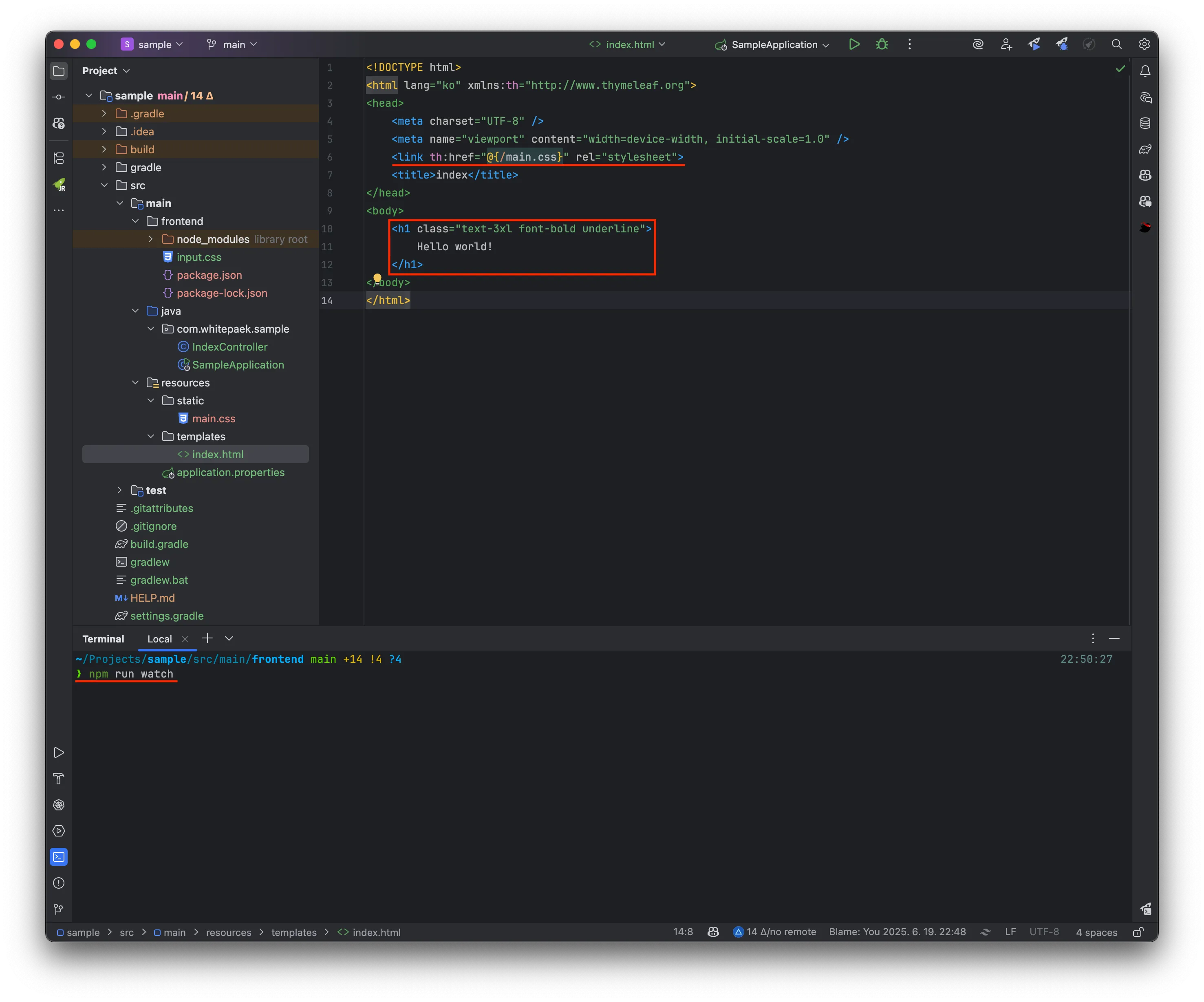Collapse the src folder

click(104, 185)
